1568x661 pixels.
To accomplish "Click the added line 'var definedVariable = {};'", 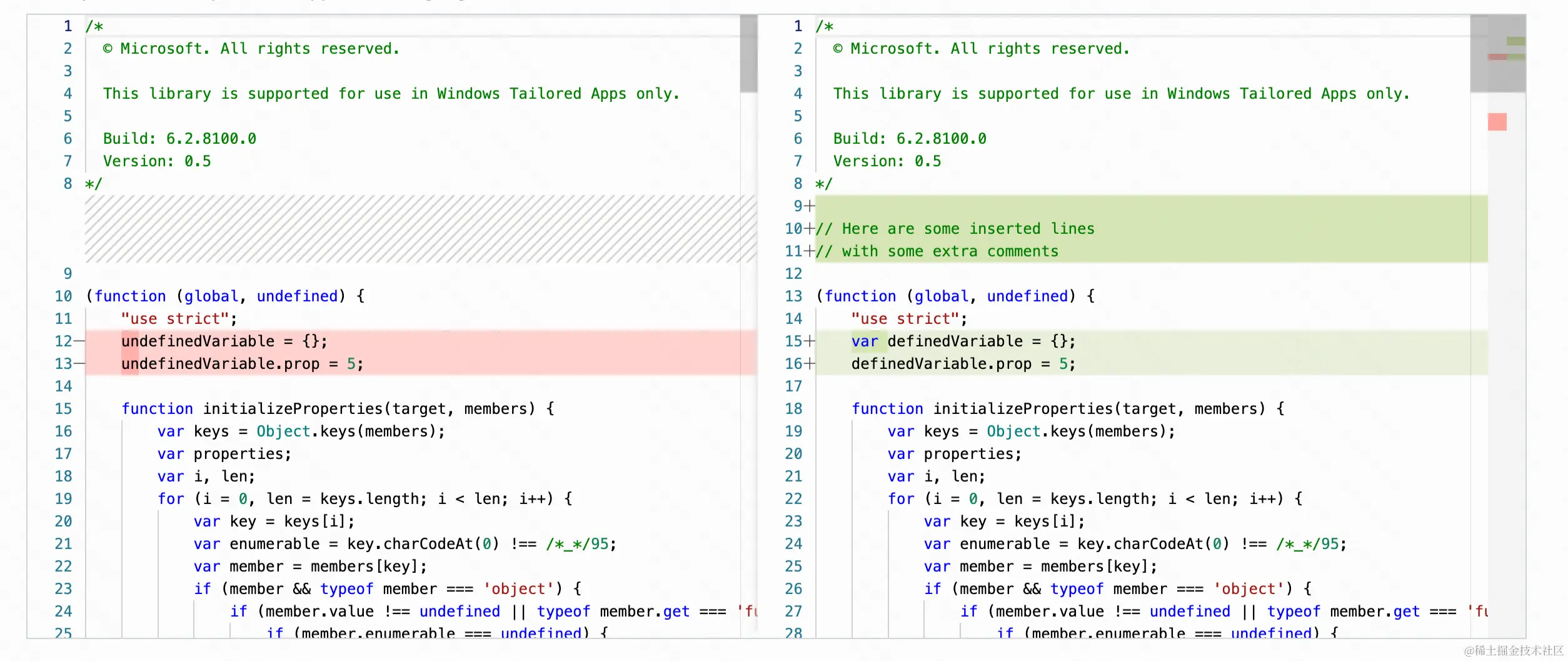I will pos(963,341).
